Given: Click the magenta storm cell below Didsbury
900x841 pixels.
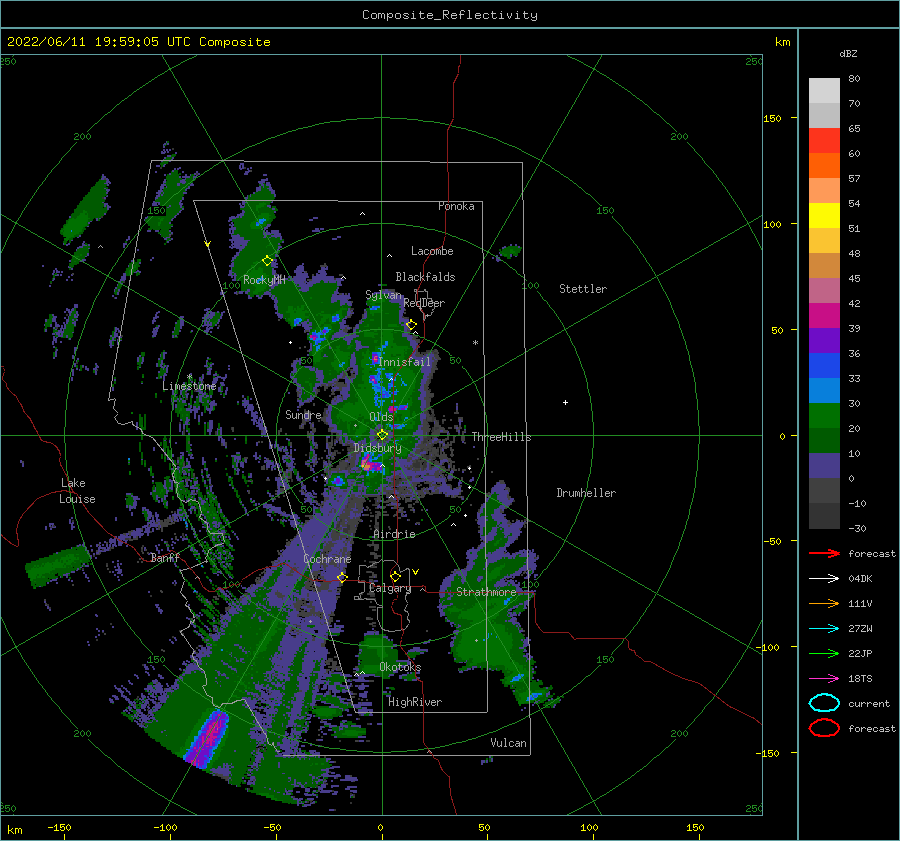Looking at the screenshot, I should click(x=371, y=463).
